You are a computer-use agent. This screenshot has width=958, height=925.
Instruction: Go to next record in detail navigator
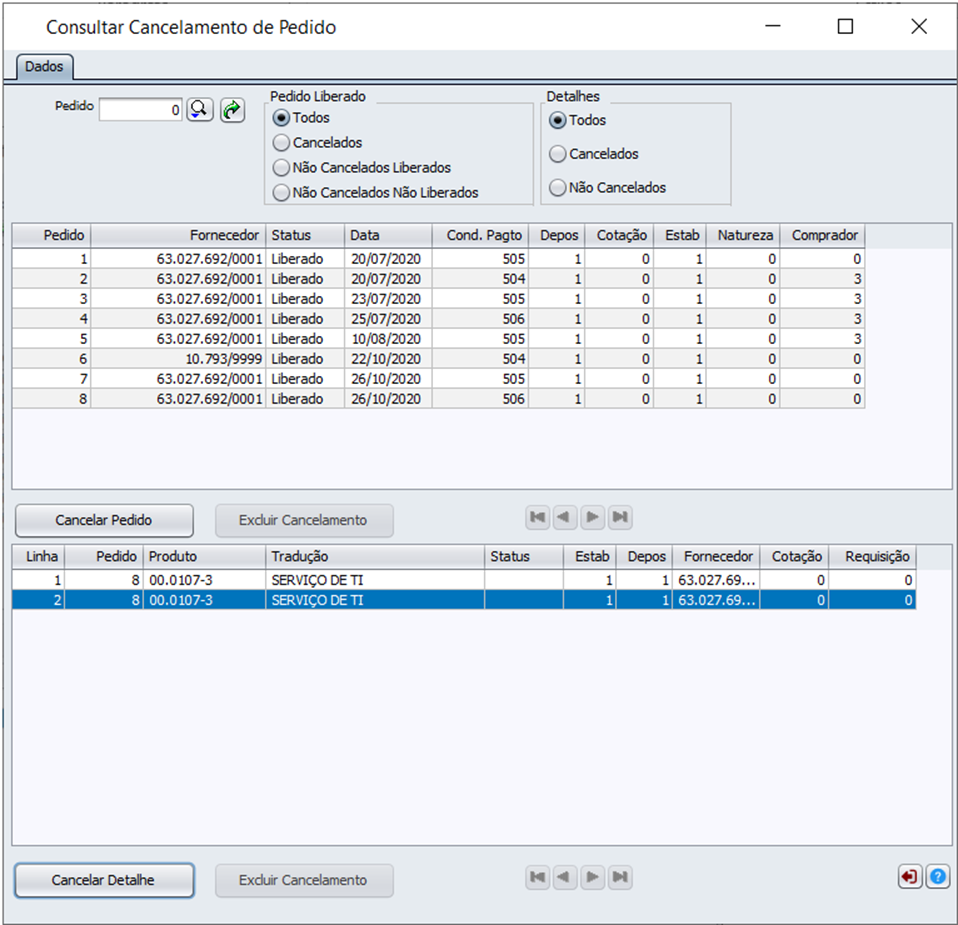(592, 877)
